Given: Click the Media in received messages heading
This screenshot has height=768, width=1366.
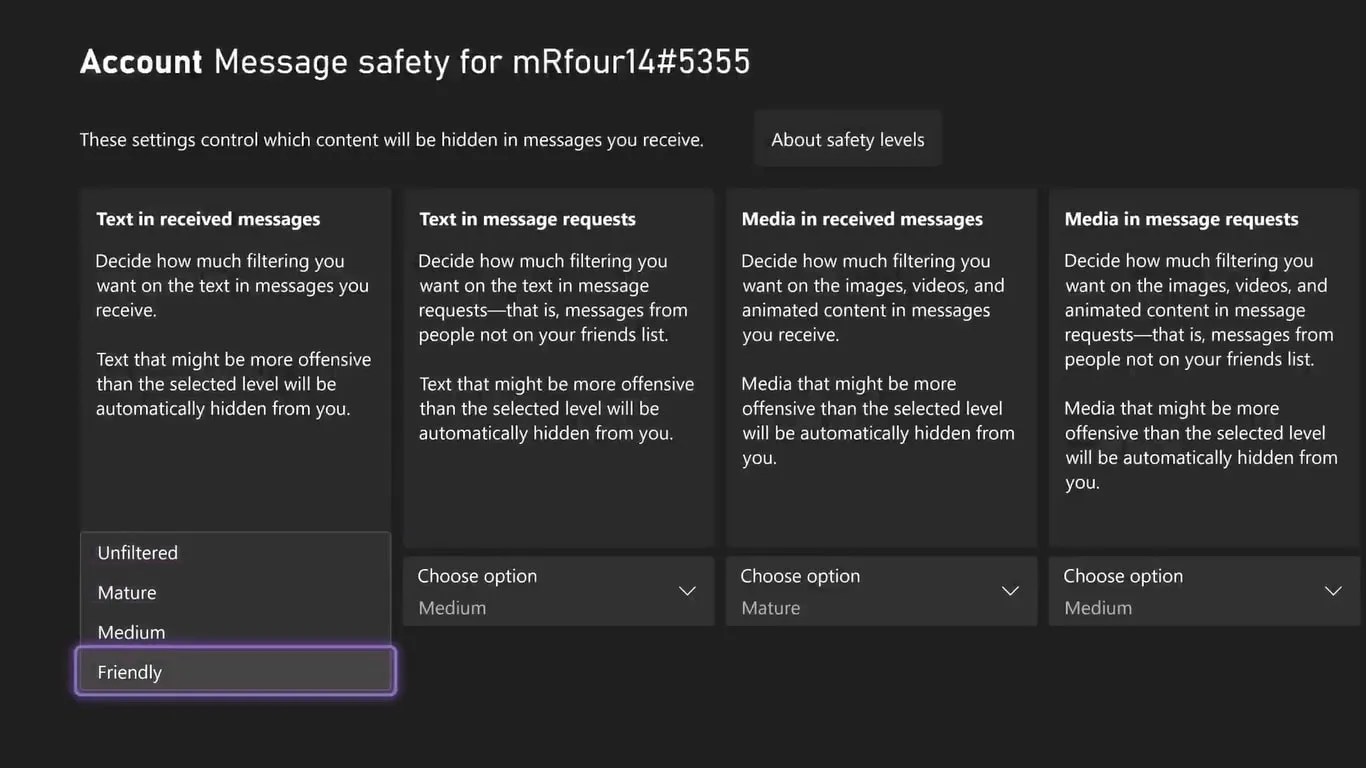Looking at the screenshot, I should pyautogui.click(x=862, y=218).
